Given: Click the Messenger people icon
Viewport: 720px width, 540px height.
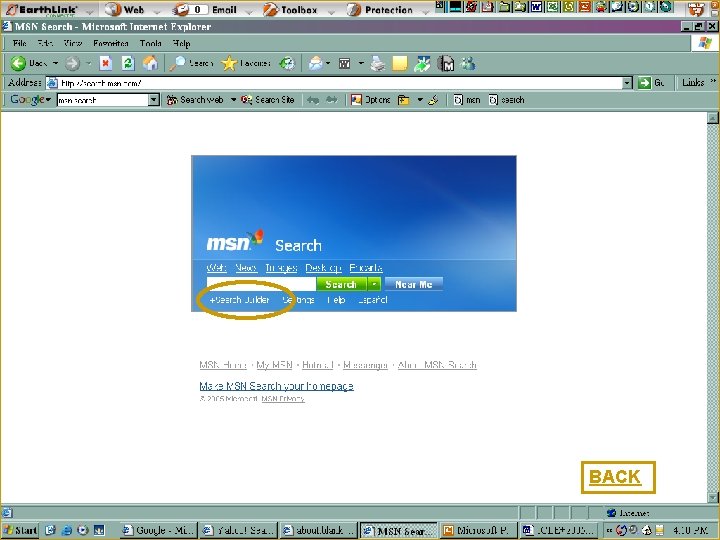Looking at the screenshot, I should [x=468, y=63].
